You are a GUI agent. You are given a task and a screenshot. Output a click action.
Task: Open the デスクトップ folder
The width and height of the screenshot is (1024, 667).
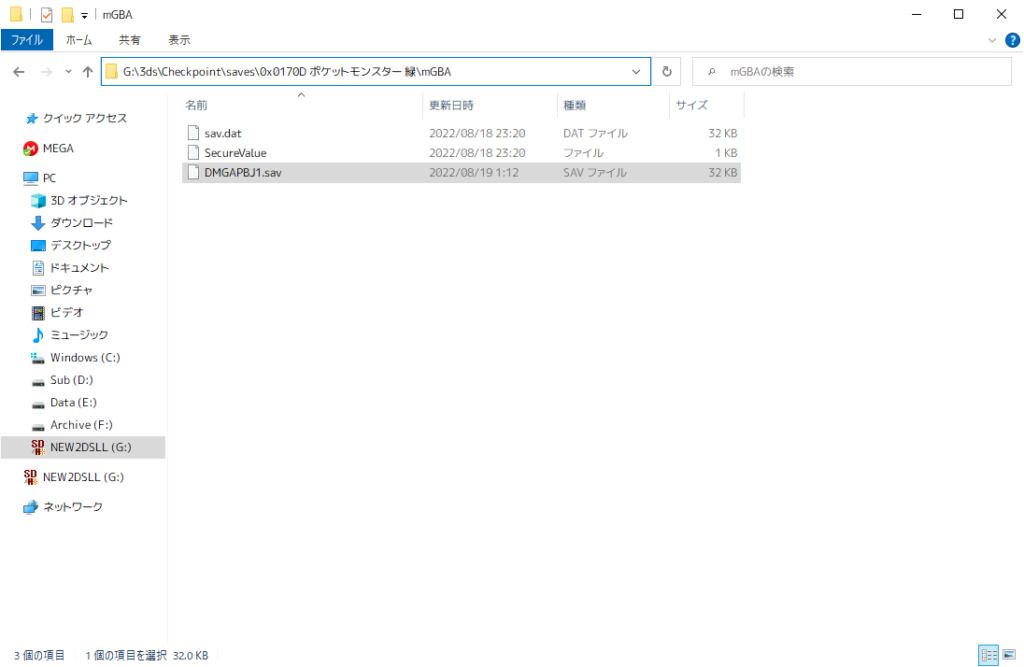(x=80, y=245)
